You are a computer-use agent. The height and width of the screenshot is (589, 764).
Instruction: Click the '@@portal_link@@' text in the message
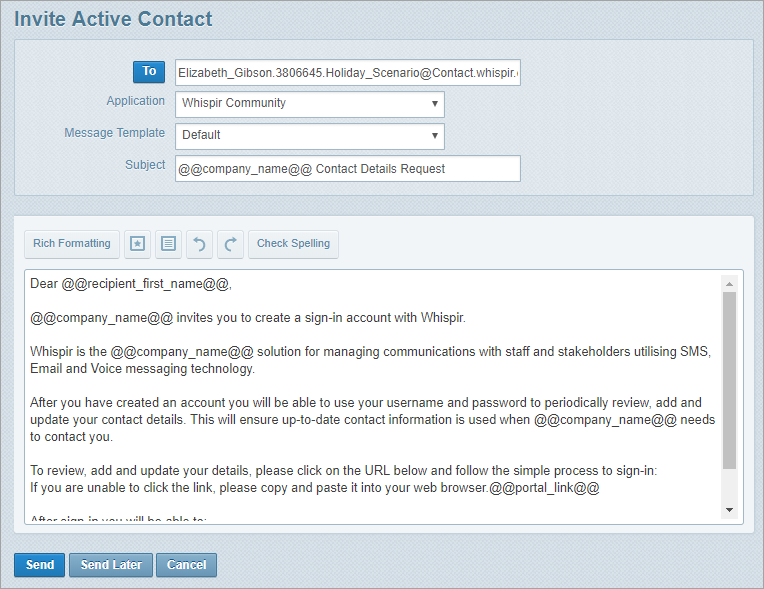tap(544, 488)
